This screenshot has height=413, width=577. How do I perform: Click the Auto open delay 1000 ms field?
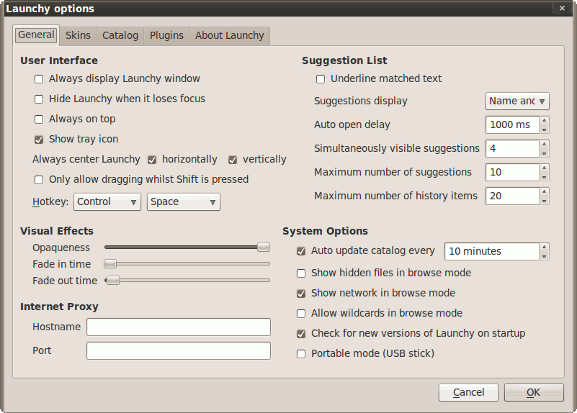(x=512, y=125)
